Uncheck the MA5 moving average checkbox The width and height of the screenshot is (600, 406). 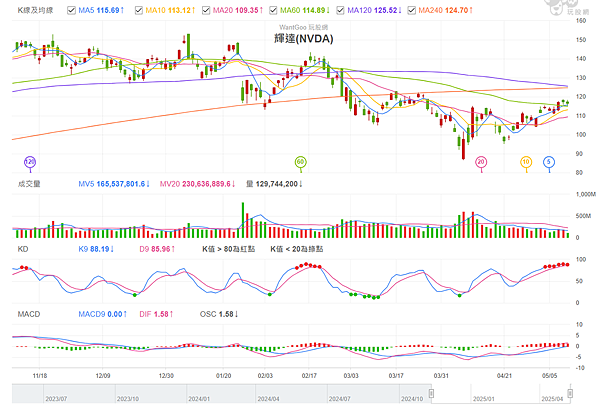[71, 10]
